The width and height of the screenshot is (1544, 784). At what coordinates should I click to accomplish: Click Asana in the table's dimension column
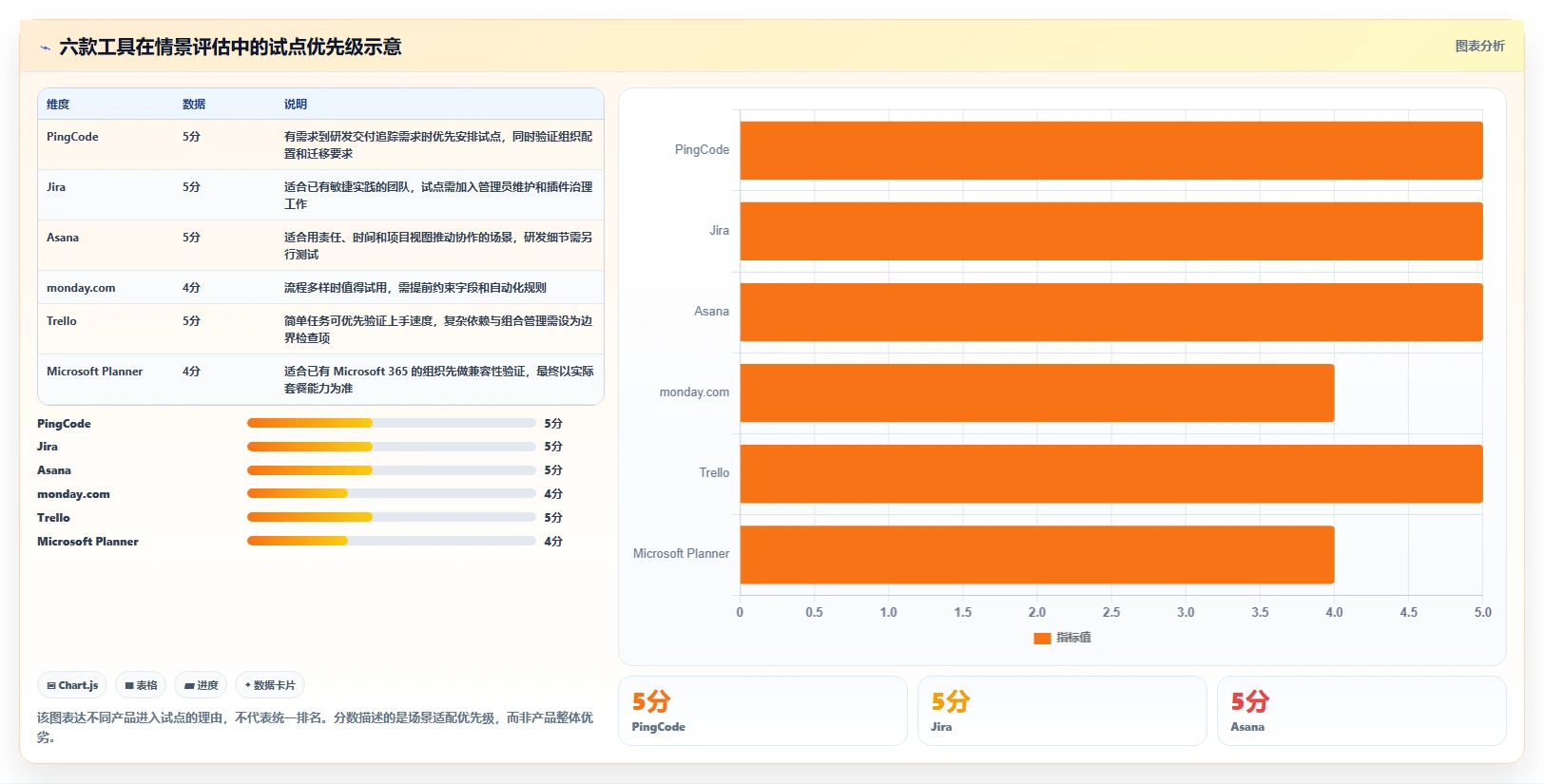63,238
